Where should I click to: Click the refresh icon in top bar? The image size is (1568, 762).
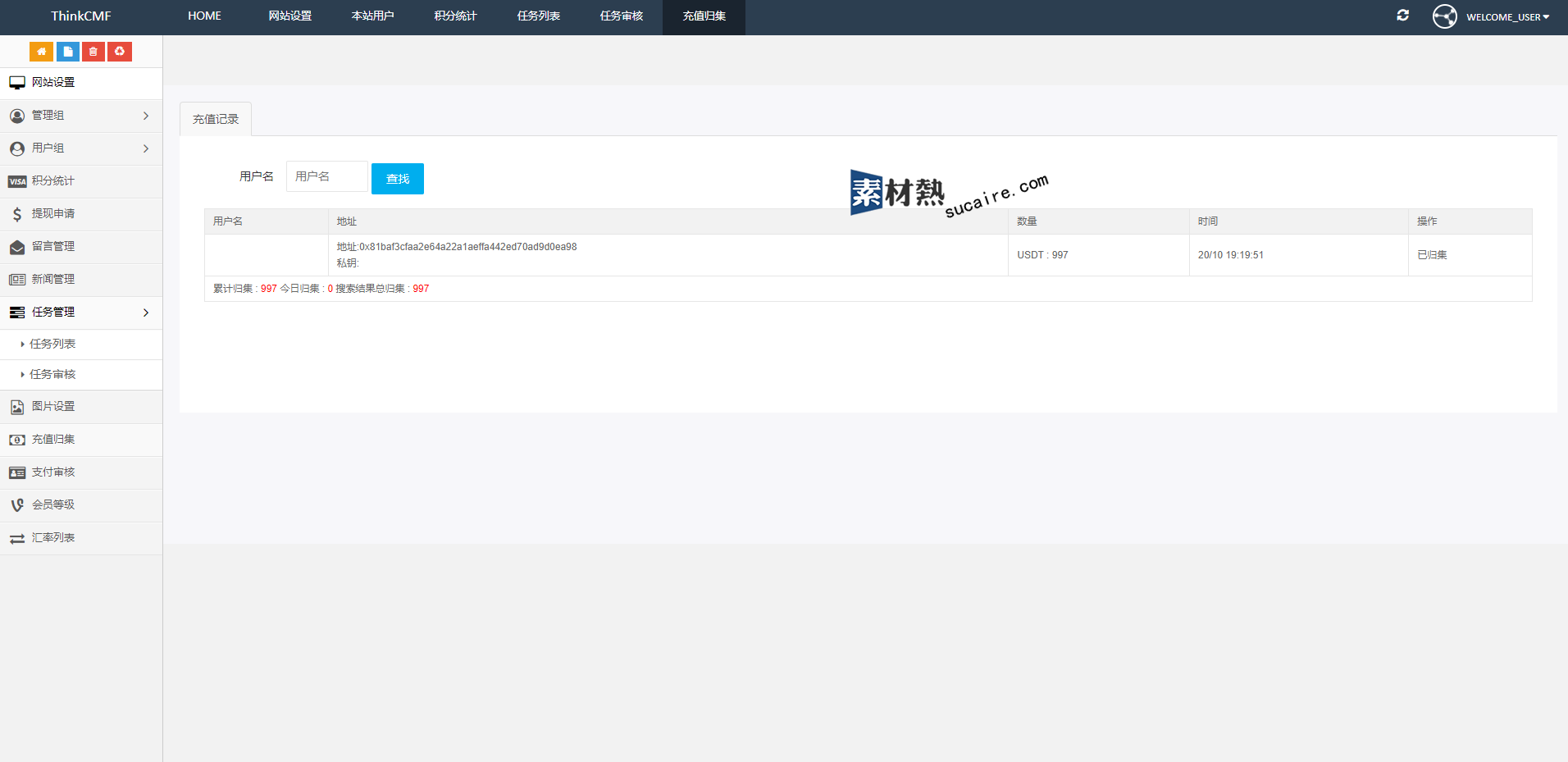[x=1402, y=16]
